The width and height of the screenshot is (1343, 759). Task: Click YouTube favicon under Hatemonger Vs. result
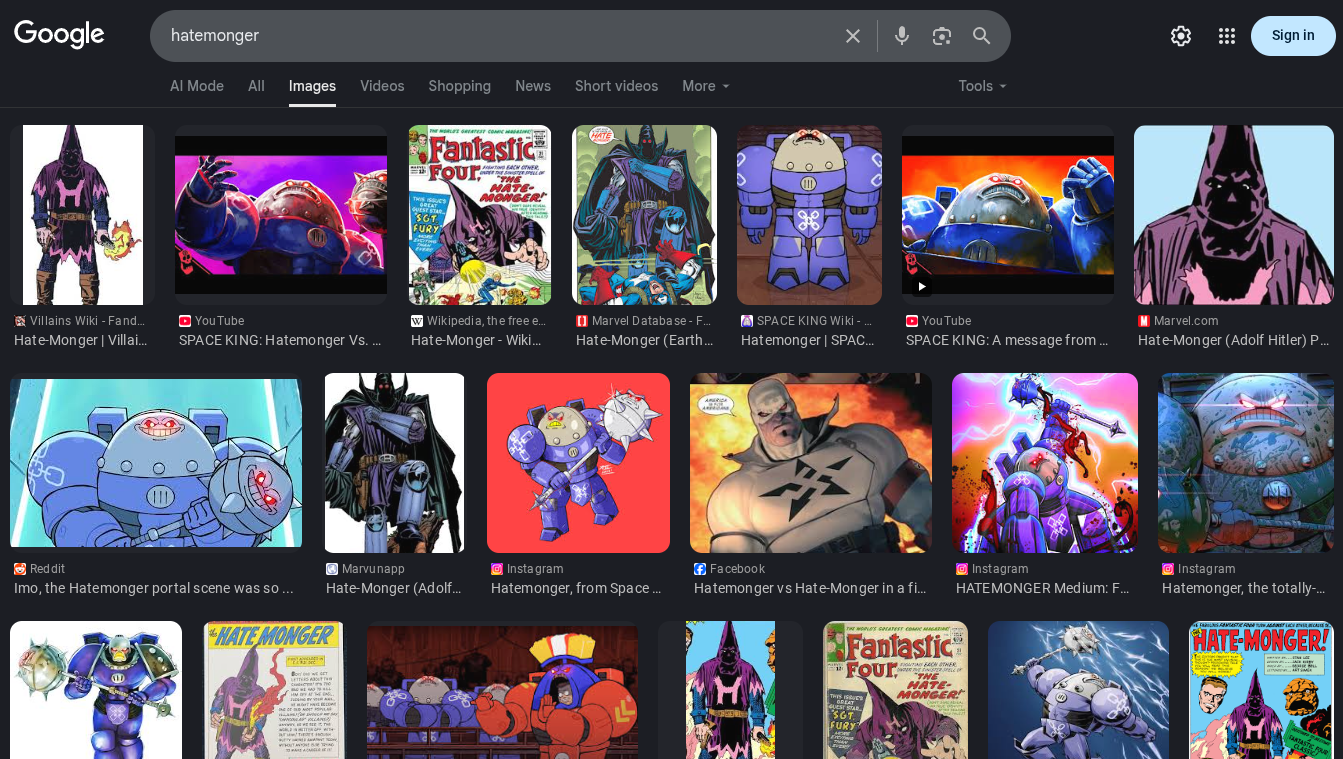185,321
